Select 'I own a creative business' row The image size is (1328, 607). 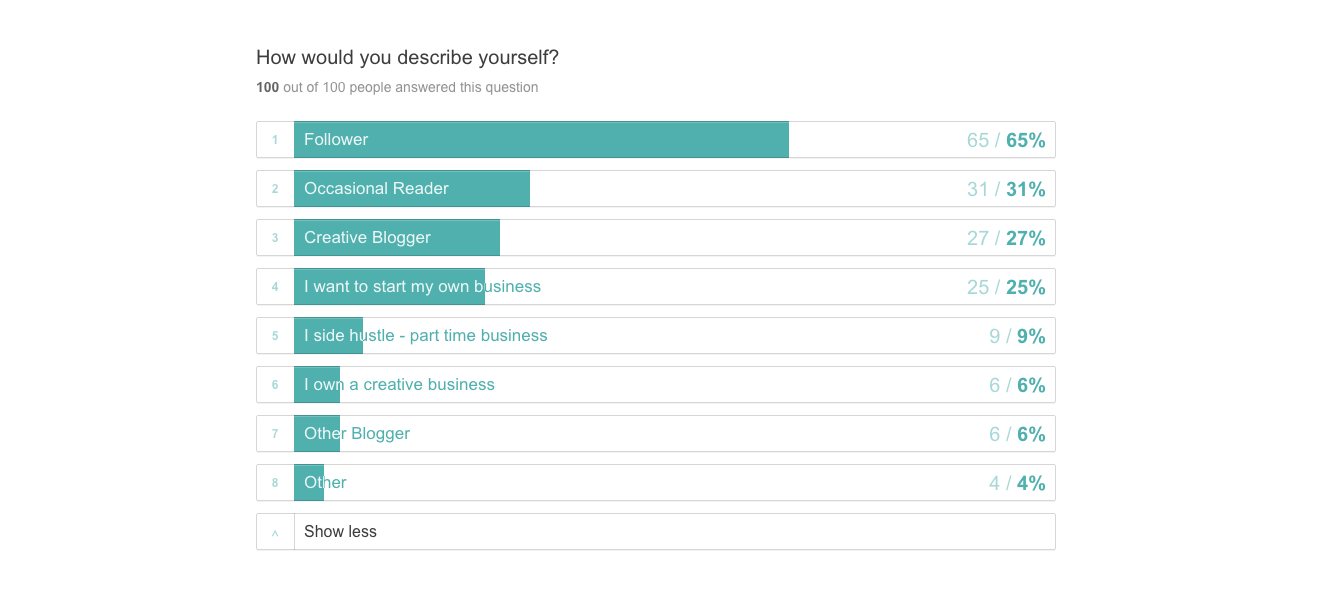656,385
